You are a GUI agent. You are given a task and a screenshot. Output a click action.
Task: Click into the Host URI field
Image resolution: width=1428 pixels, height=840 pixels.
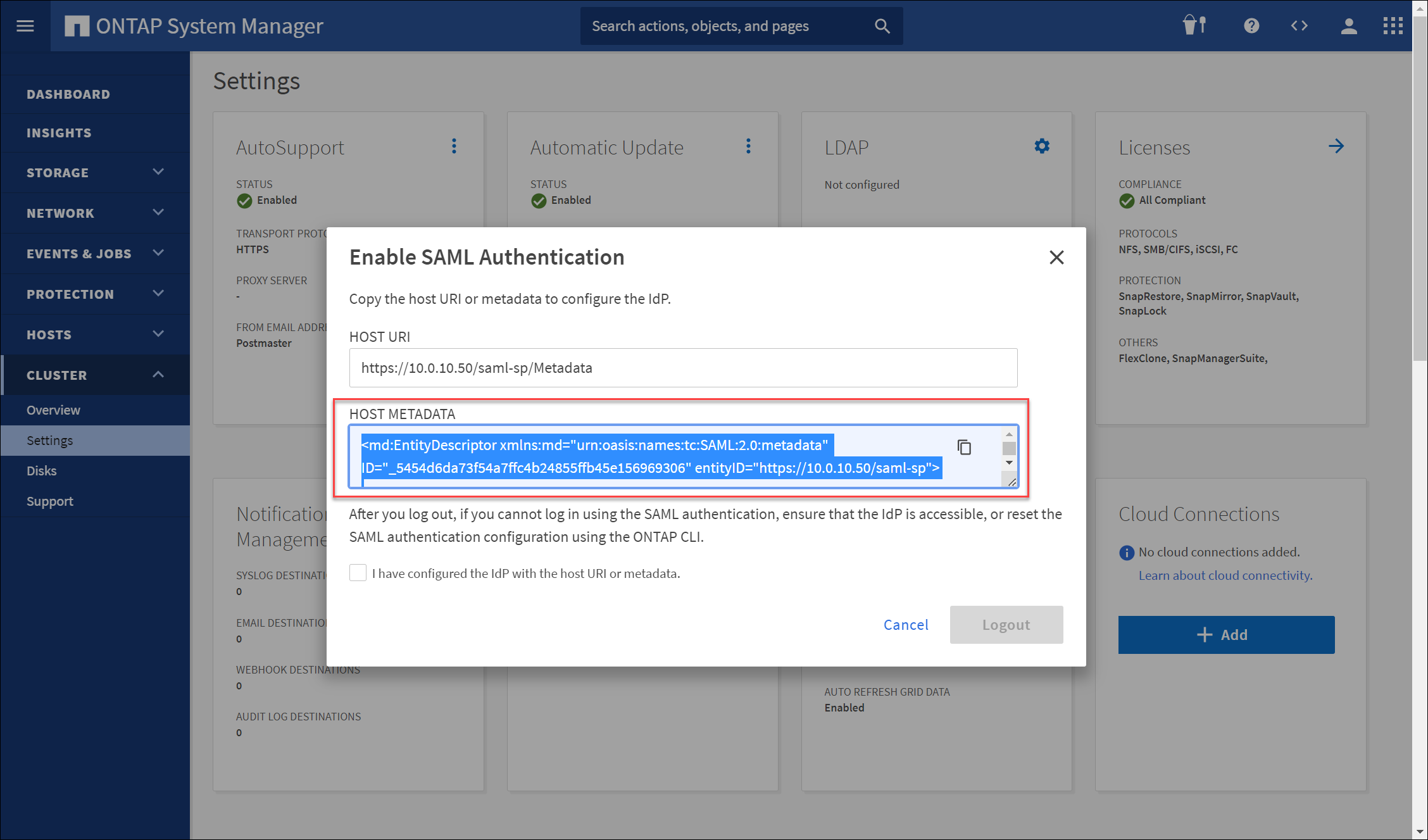pyautogui.click(x=683, y=368)
